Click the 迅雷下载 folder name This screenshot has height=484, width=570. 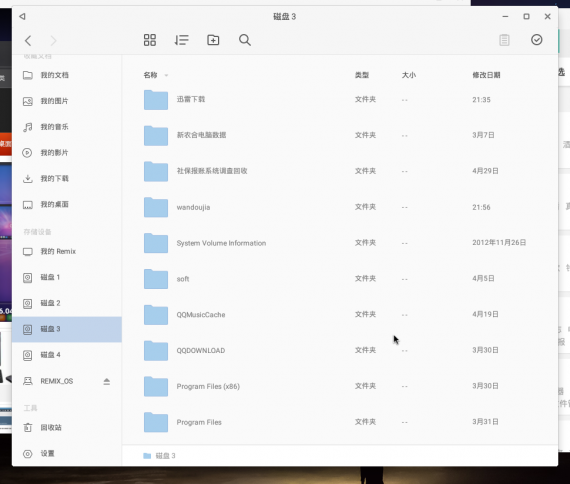[x=191, y=99]
